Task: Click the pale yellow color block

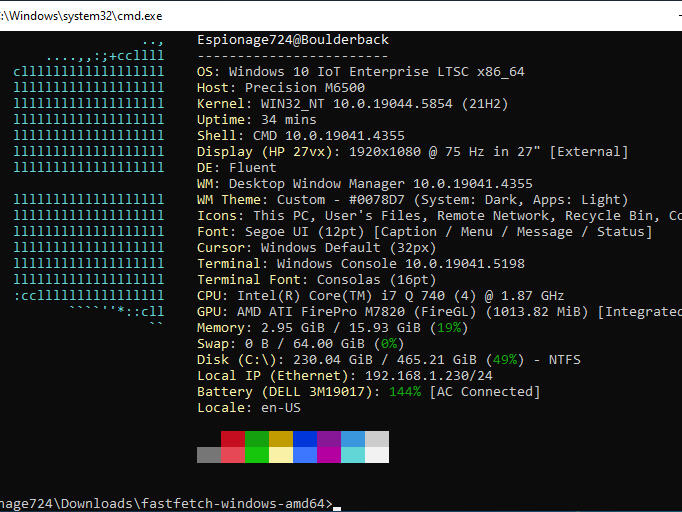Action: pos(281,455)
